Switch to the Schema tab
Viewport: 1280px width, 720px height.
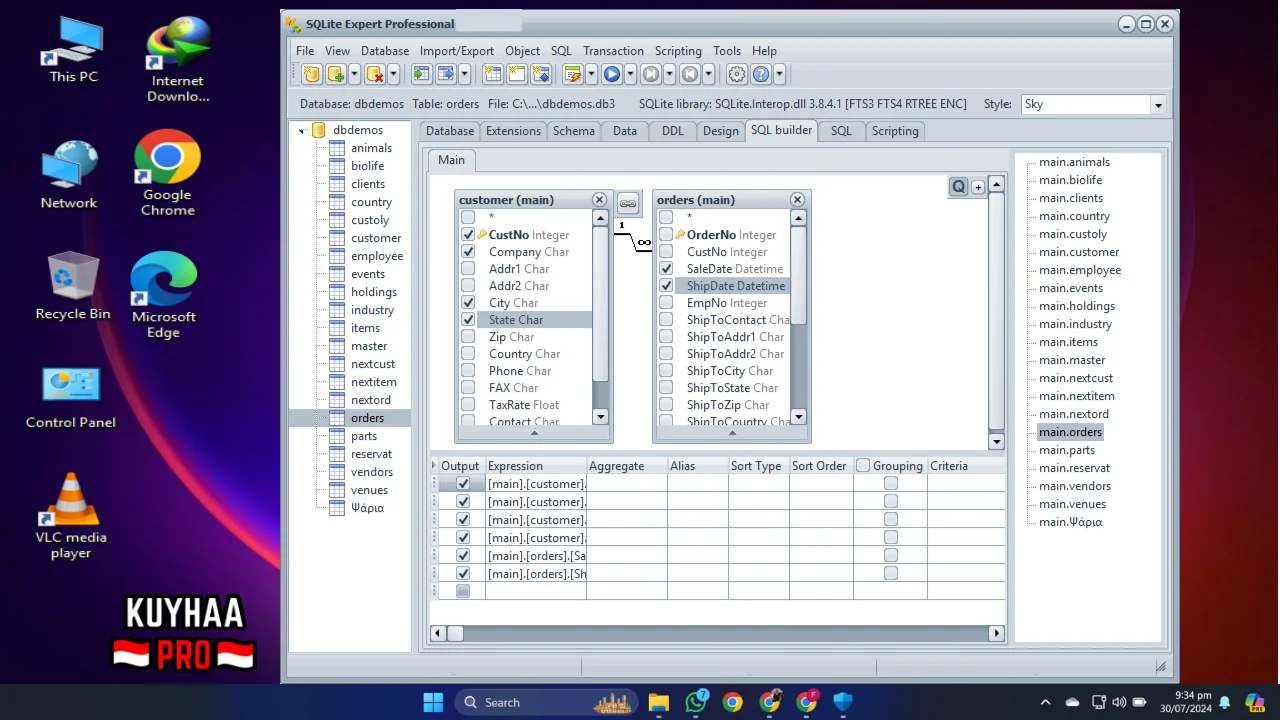click(573, 131)
